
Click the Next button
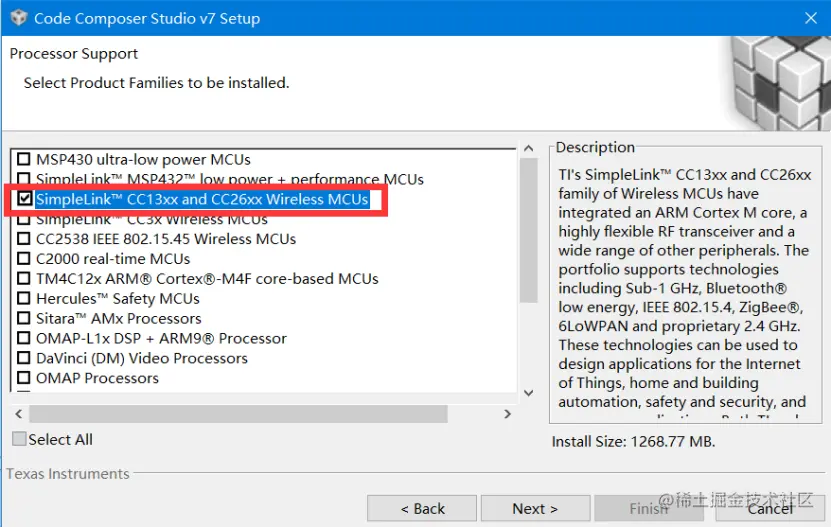click(x=535, y=508)
